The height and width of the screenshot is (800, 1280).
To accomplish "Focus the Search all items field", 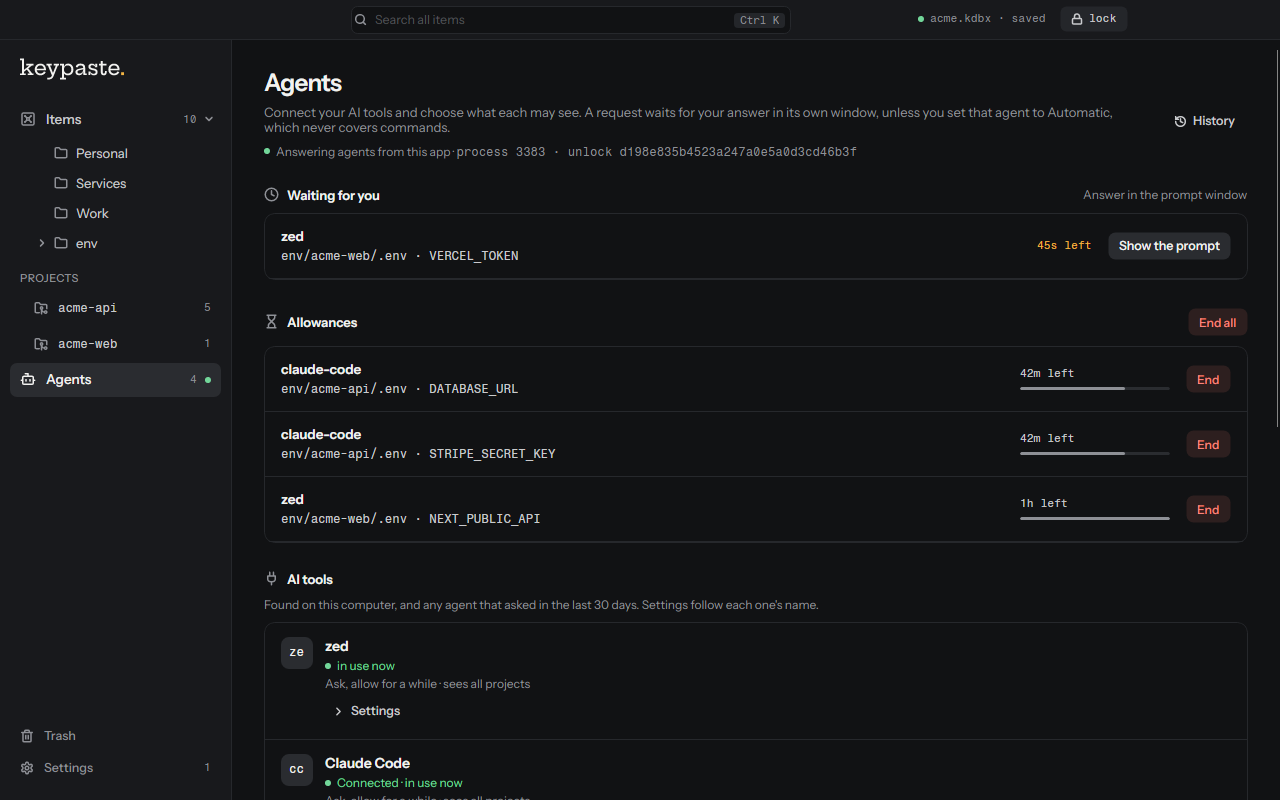I will tap(570, 20).
